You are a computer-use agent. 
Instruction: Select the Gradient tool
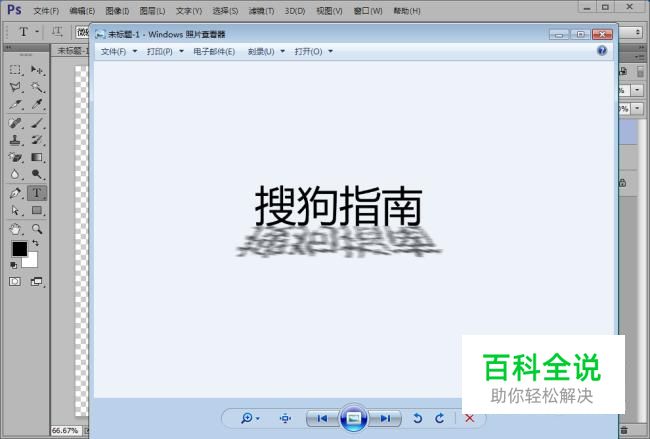click(37, 157)
